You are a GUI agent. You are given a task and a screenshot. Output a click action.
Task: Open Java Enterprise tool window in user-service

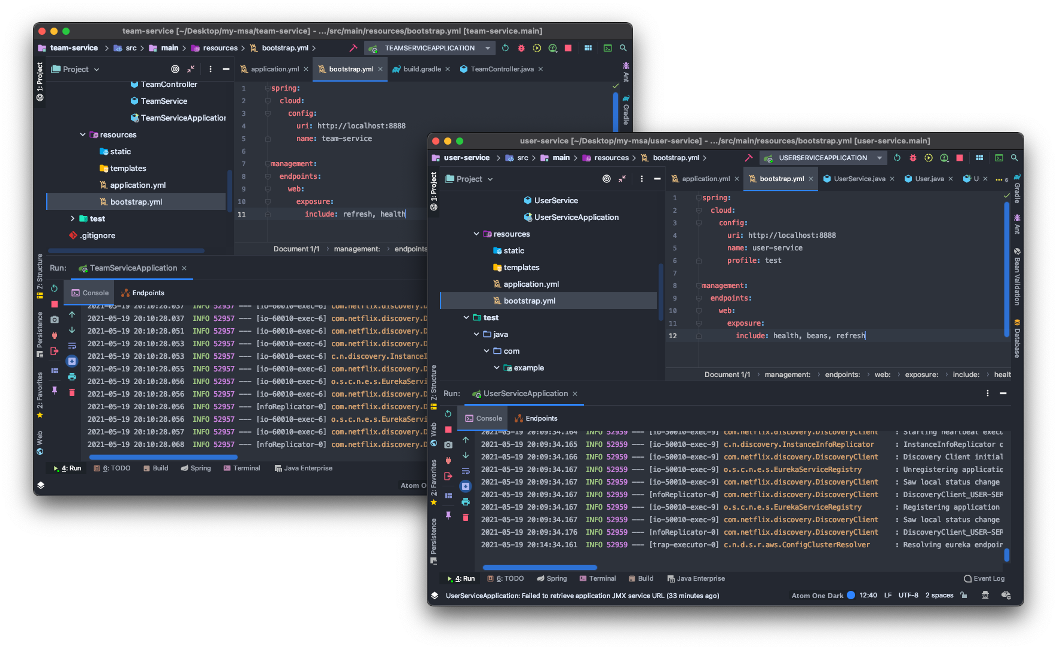tap(696, 579)
